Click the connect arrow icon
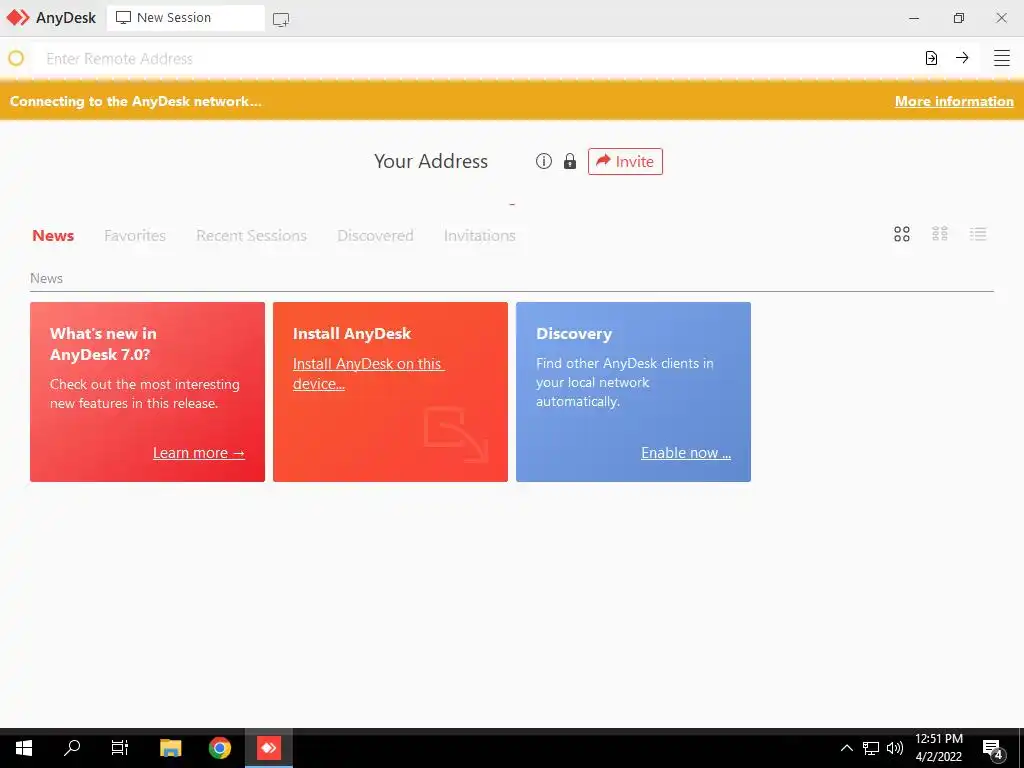1024x768 pixels. (x=962, y=57)
